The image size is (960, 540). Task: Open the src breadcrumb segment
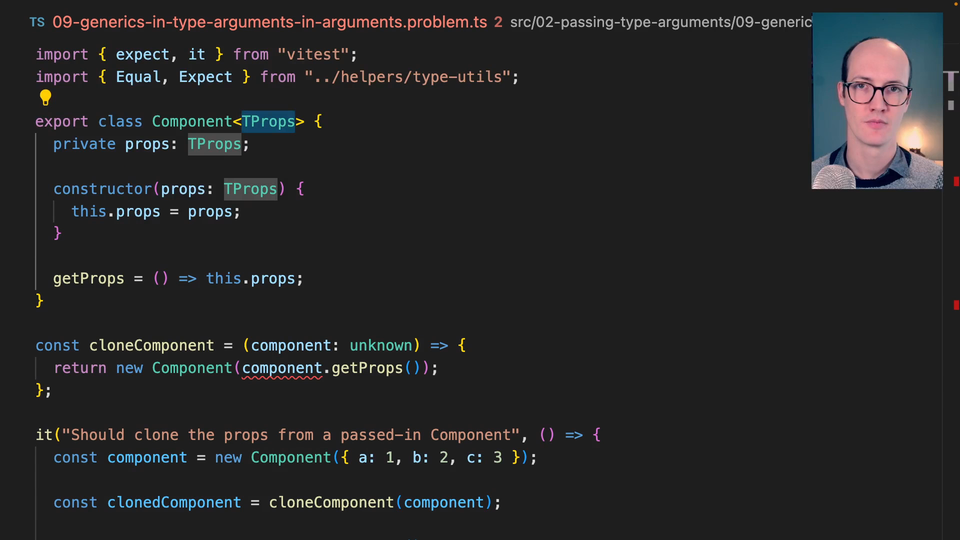pos(523,21)
